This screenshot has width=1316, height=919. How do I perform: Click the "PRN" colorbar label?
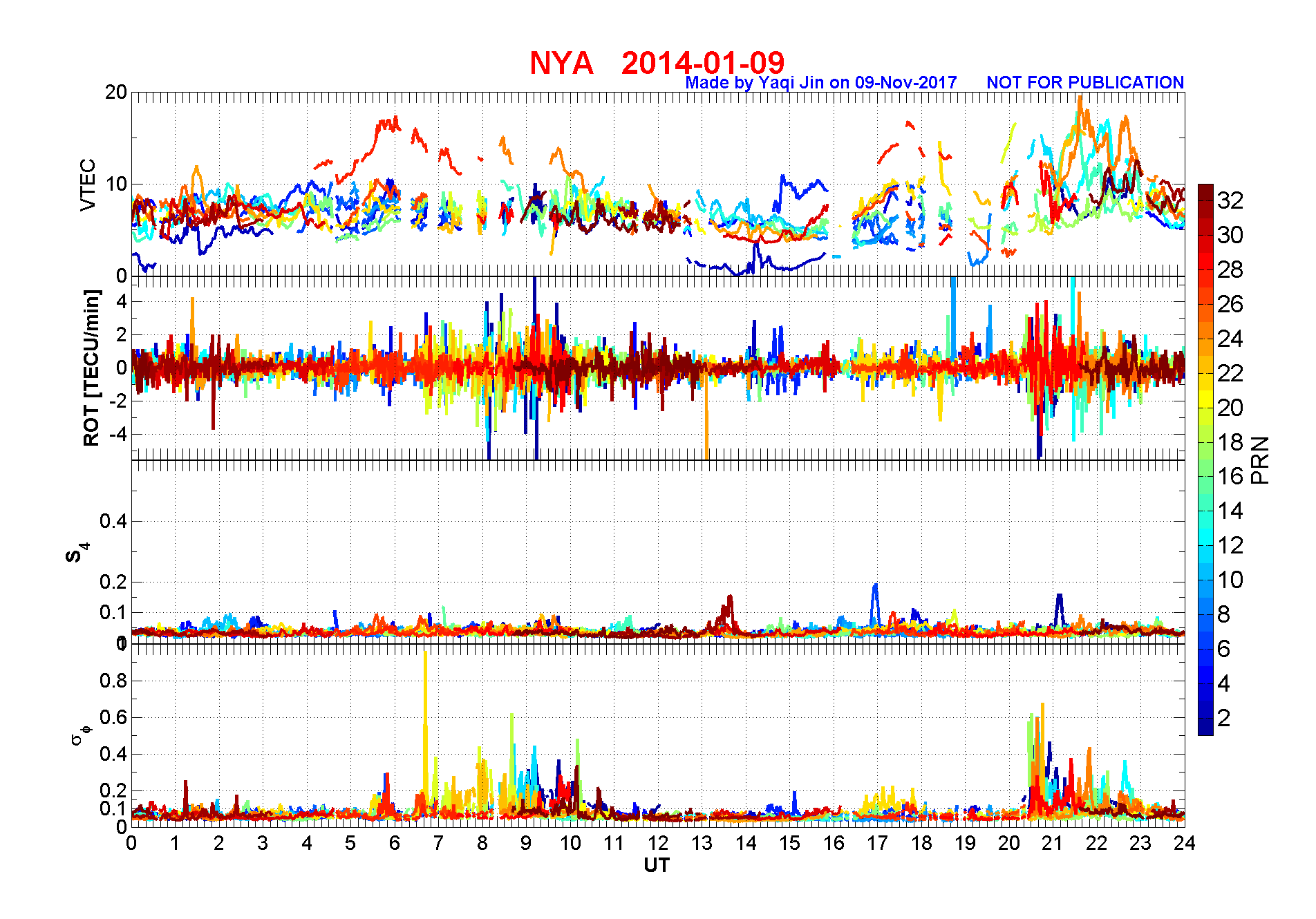click(1261, 460)
